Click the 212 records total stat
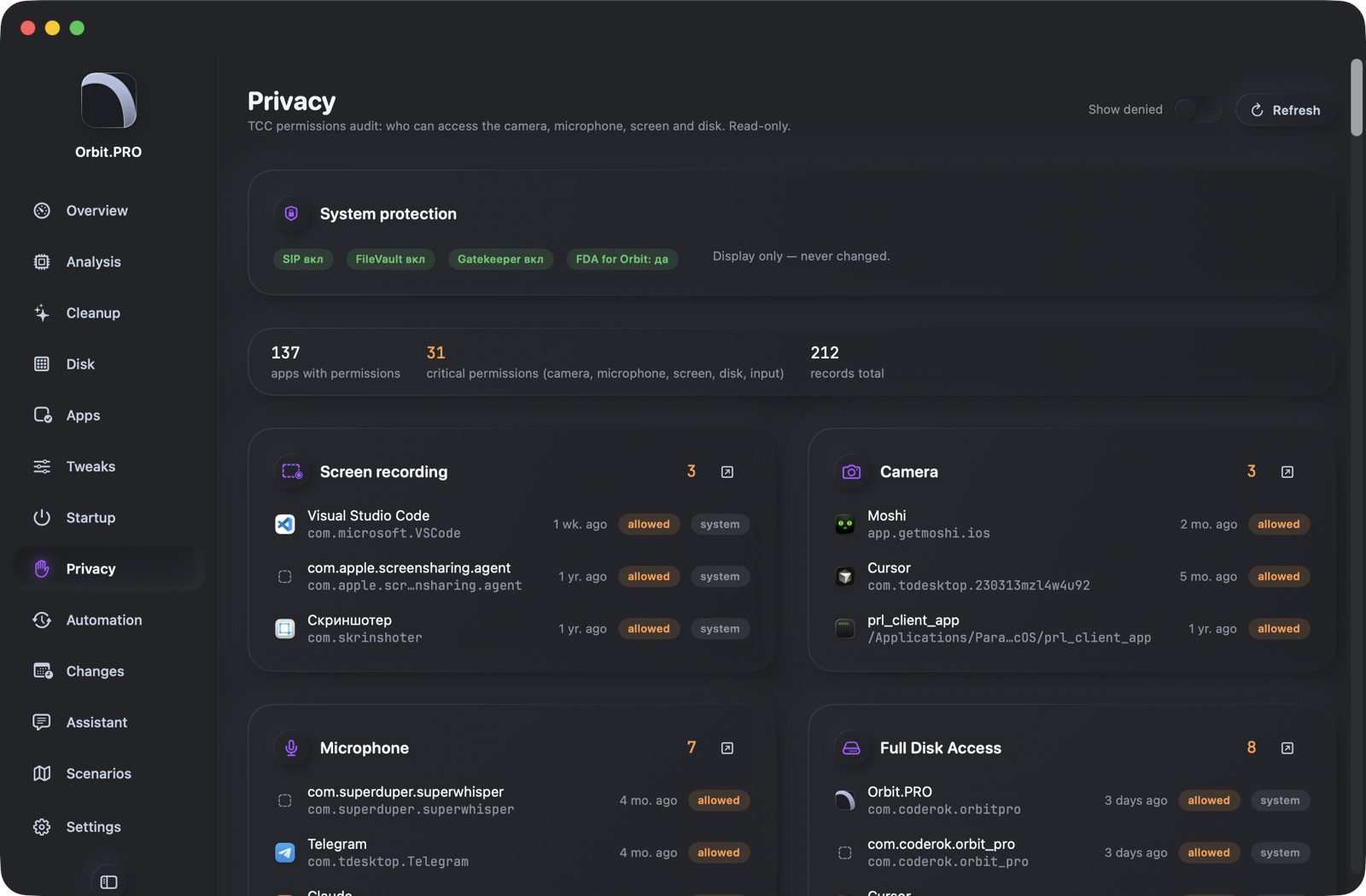The image size is (1366, 896). point(847,362)
